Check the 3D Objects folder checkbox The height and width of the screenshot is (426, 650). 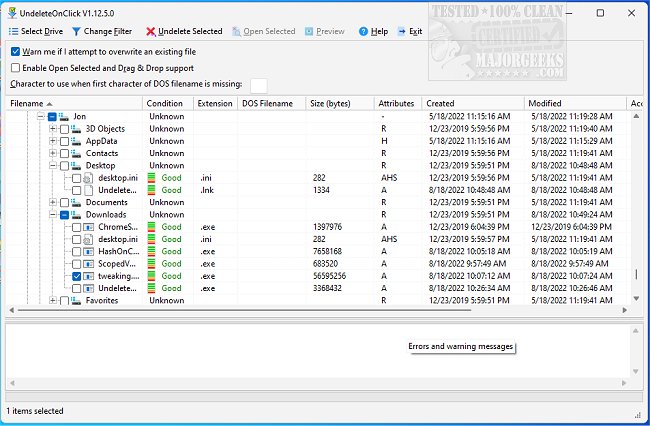pyautogui.click(x=64, y=129)
